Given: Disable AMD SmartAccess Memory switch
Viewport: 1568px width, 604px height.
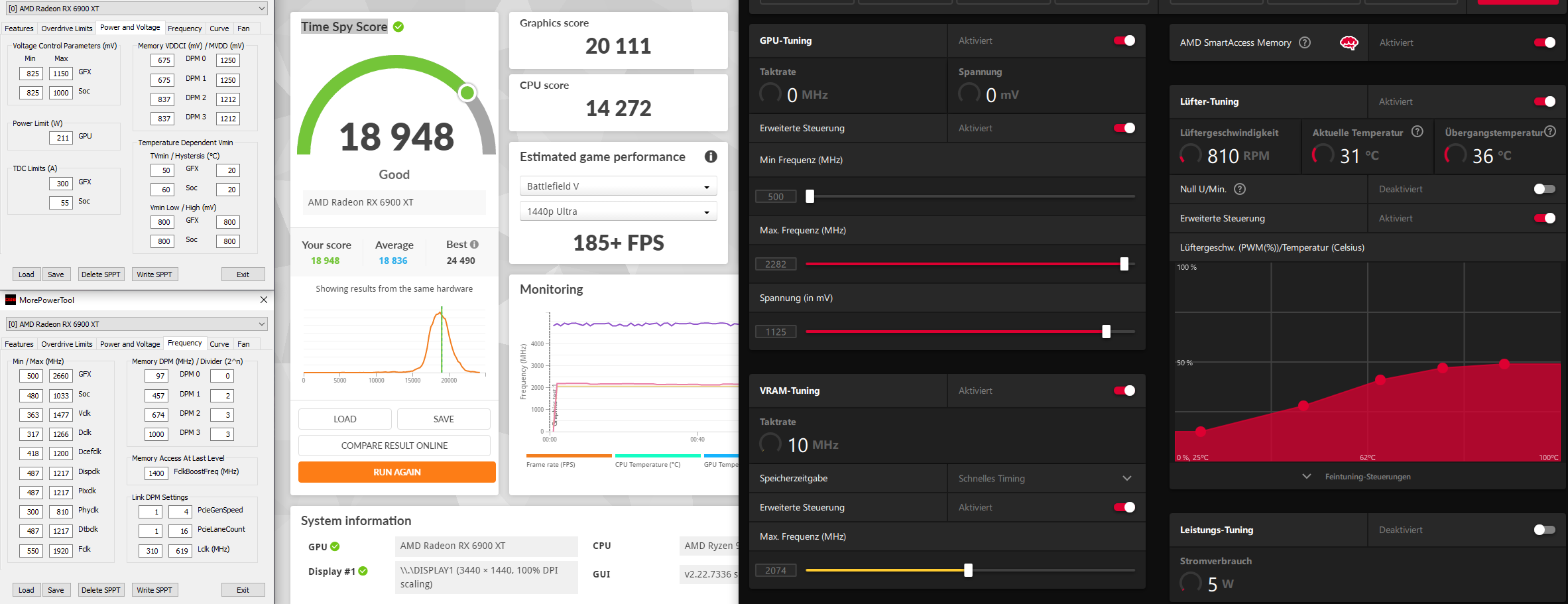Looking at the screenshot, I should (x=1545, y=42).
